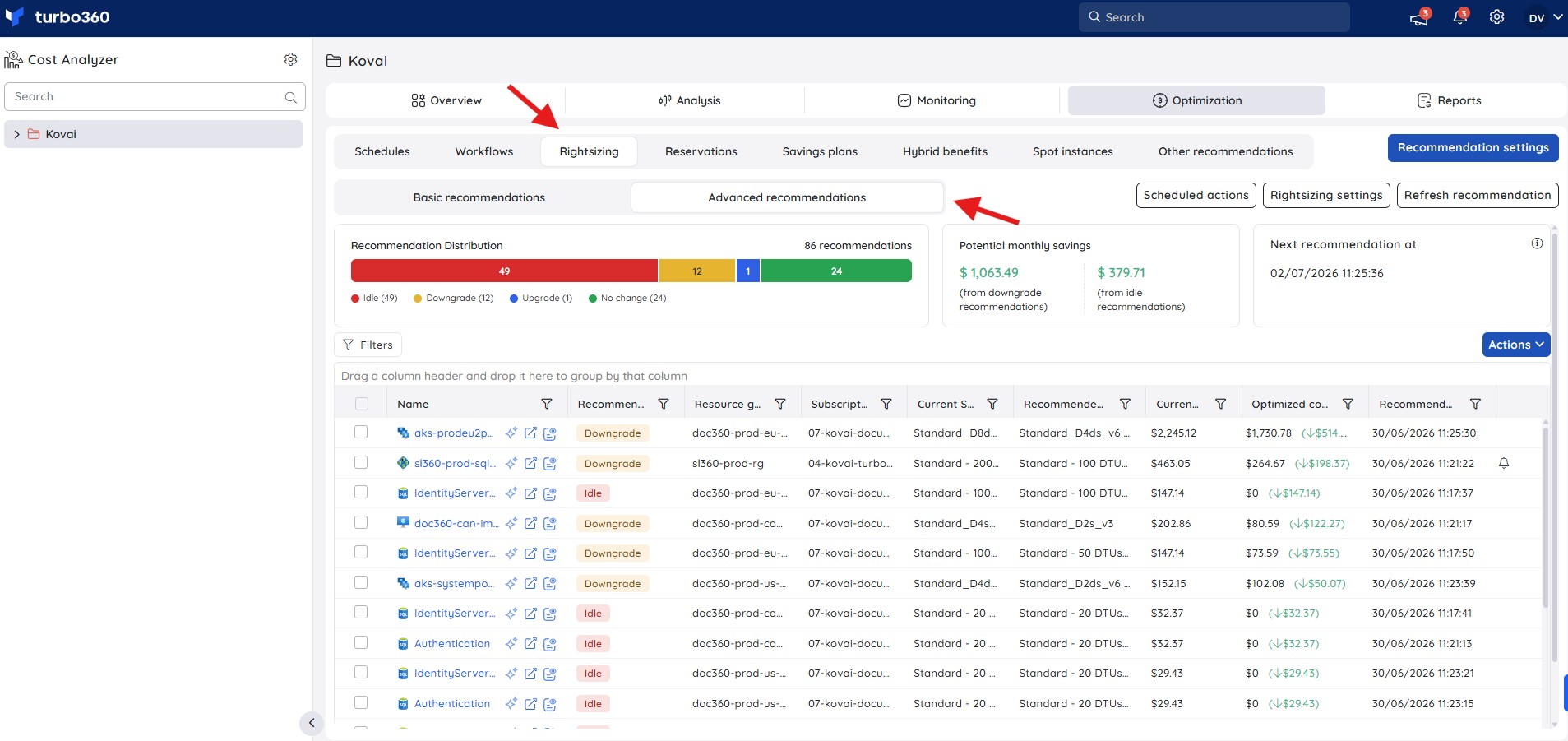Open the Name column filter

point(547,404)
